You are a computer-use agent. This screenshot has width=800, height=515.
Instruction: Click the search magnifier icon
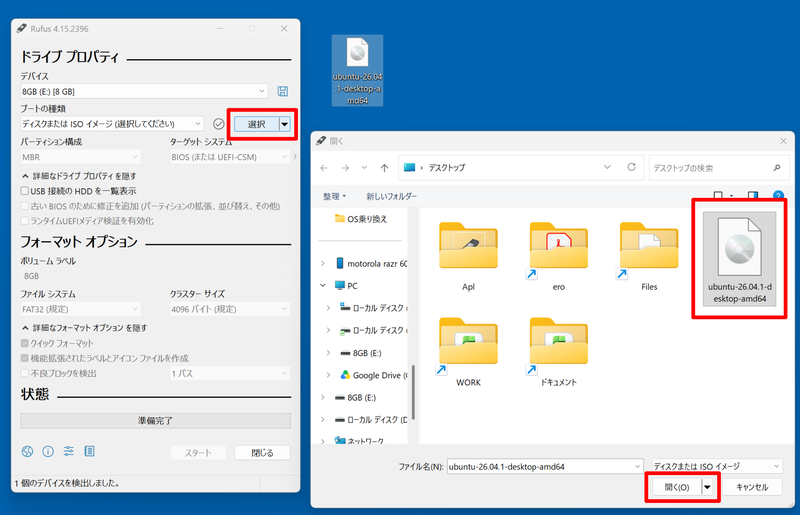(777, 167)
